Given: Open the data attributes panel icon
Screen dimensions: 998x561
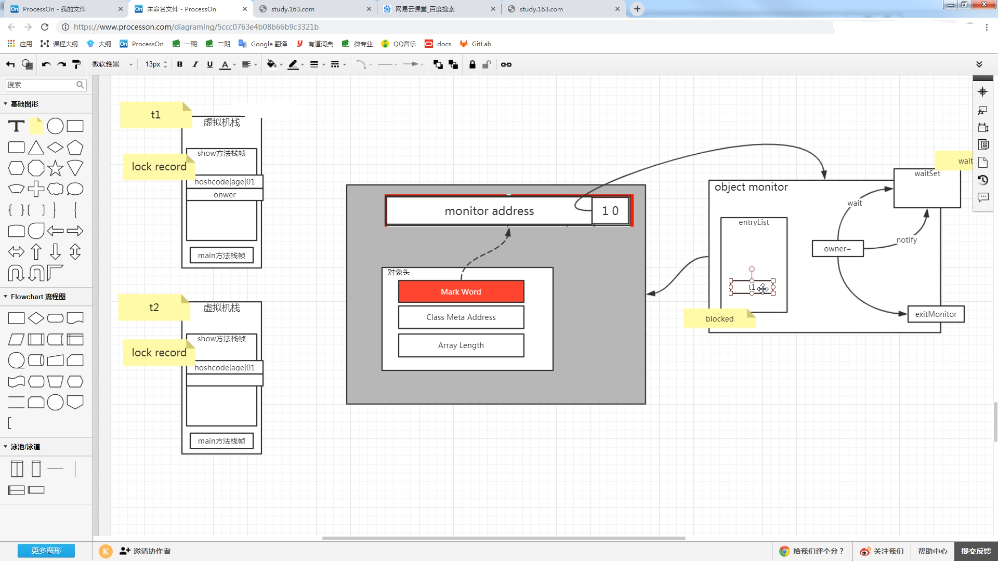Looking at the screenshot, I should (x=983, y=145).
